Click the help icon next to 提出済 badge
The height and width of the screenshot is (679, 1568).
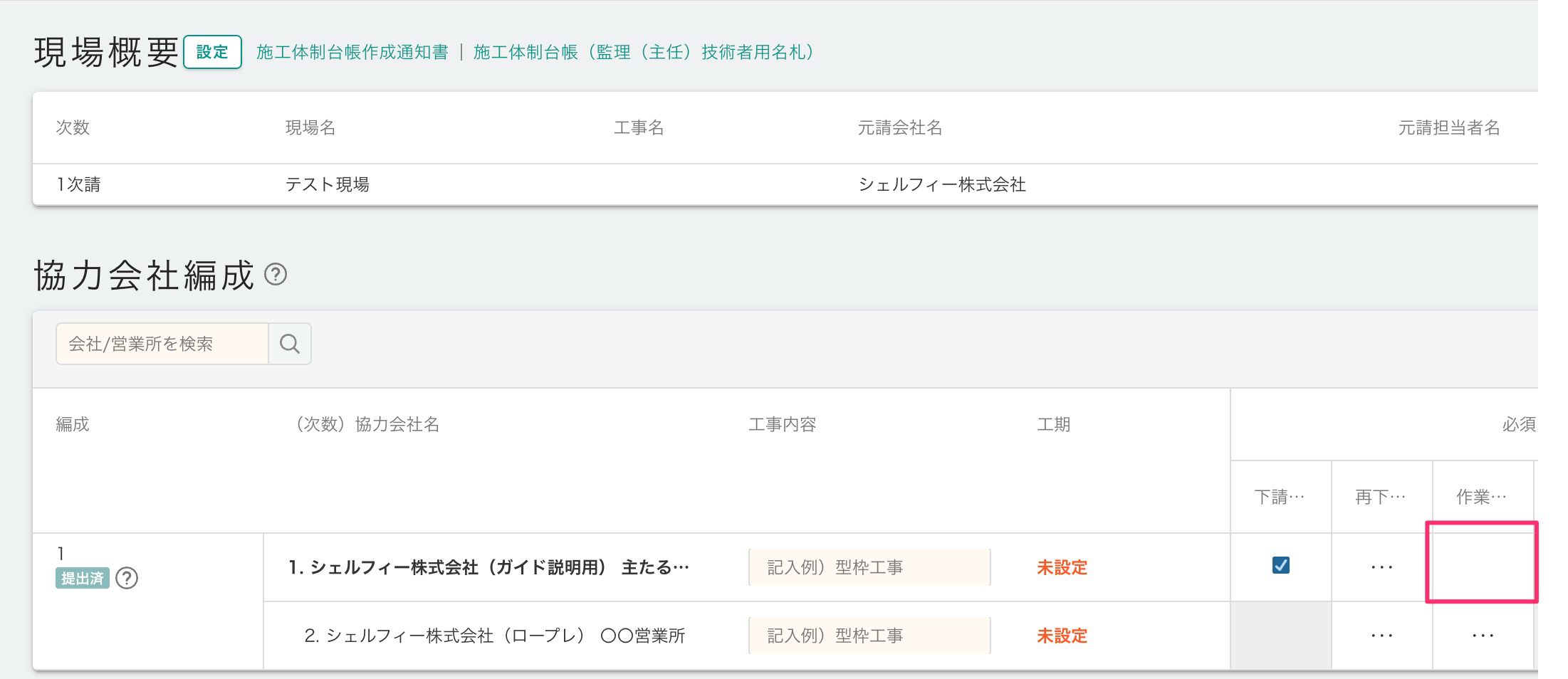pos(127,579)
